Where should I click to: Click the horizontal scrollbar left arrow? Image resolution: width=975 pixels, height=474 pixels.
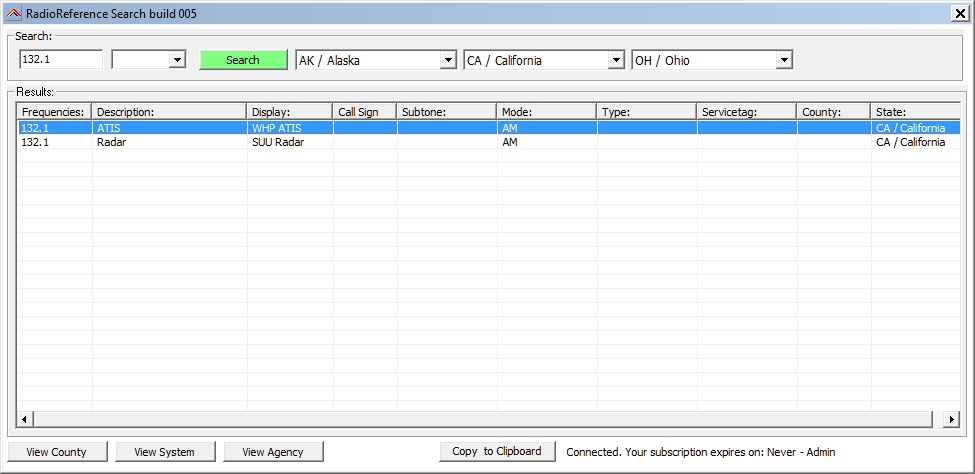25,419
